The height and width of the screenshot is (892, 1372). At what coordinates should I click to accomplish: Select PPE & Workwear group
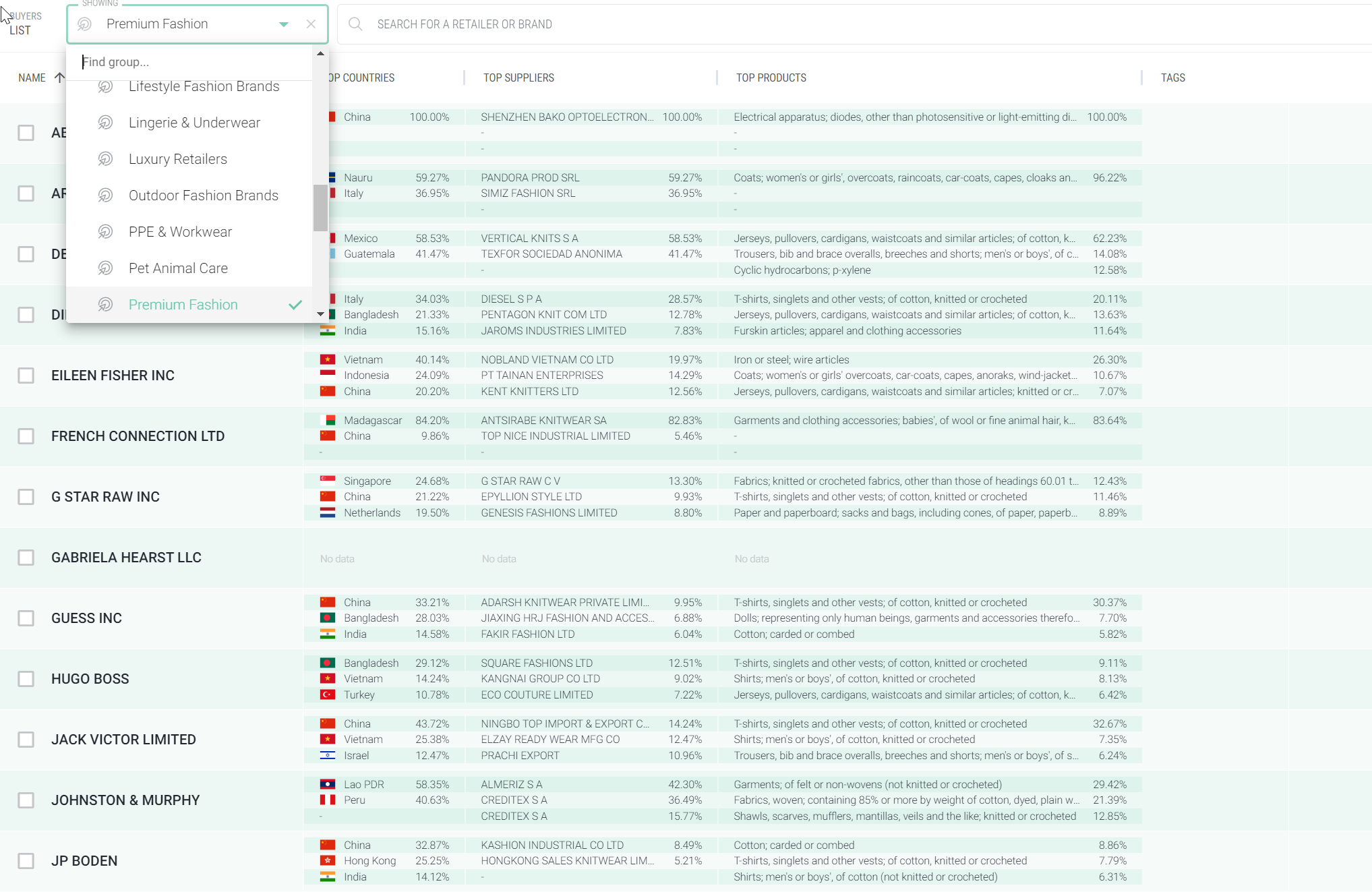[189, 232]
